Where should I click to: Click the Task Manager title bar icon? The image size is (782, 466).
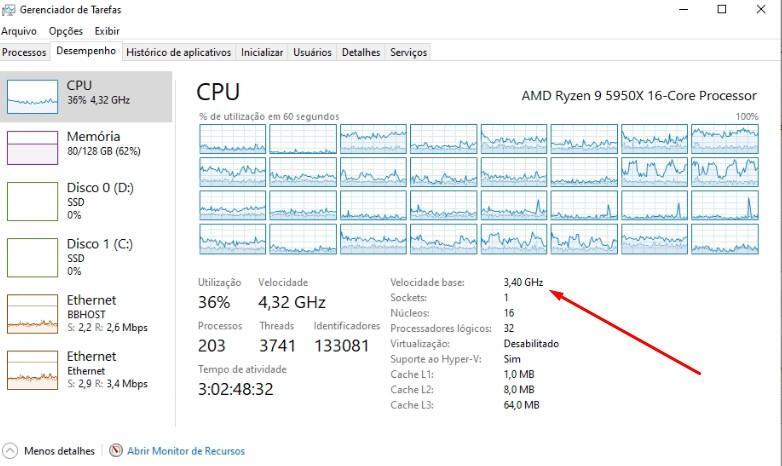click(8, 9)
